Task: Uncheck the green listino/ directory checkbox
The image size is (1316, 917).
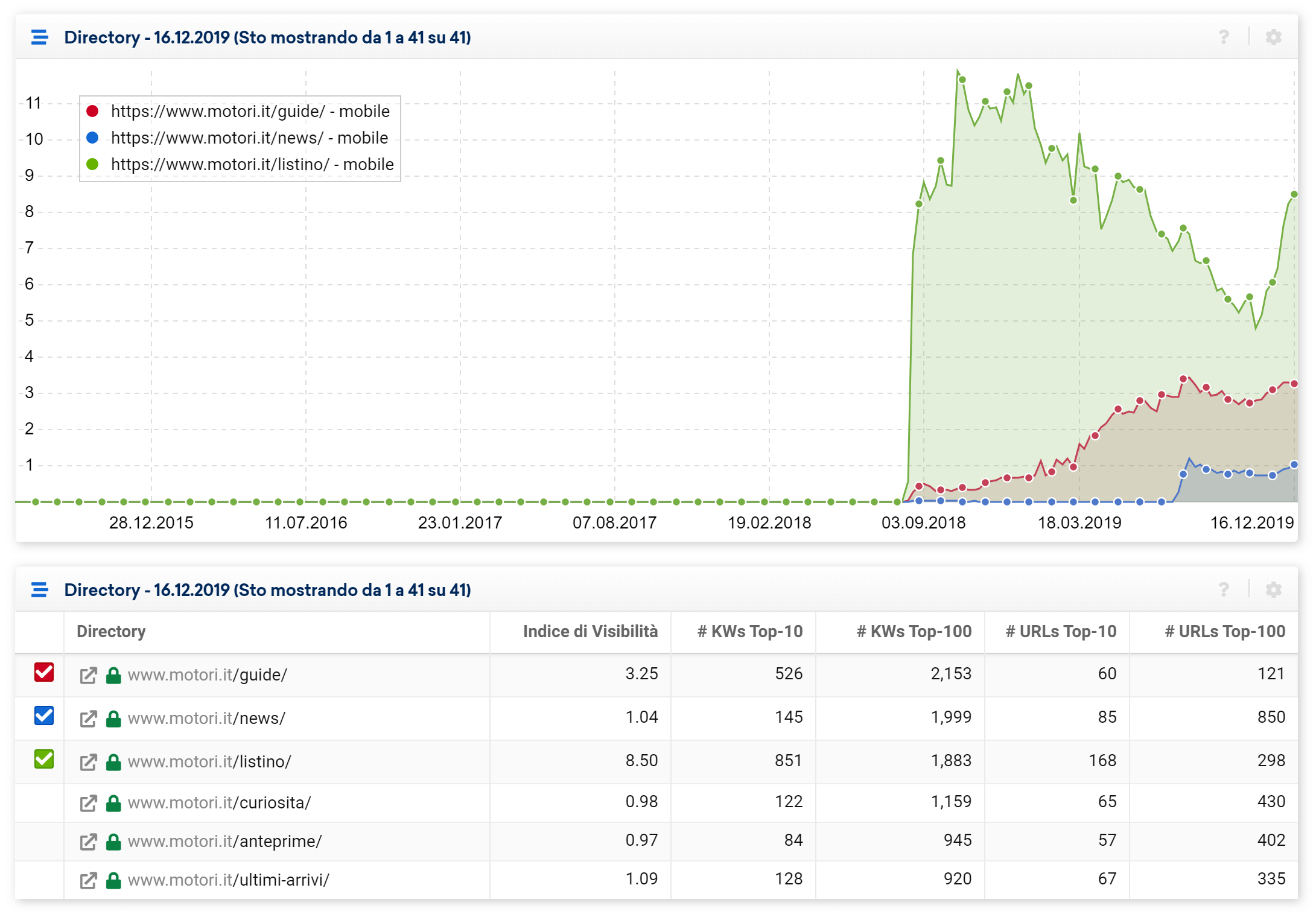Action: pyautogui.click(x=44, y=759)
